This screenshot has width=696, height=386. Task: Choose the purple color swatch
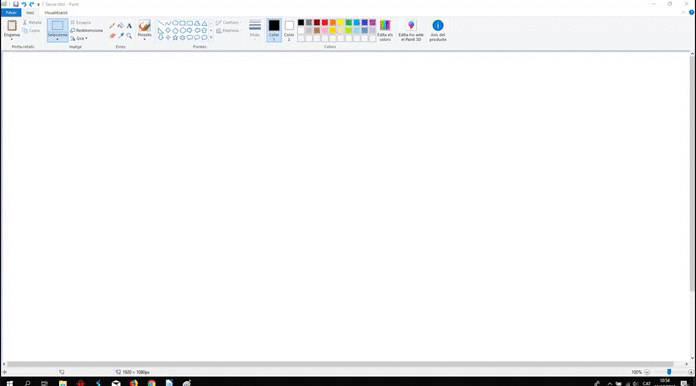tap(373, 23)
